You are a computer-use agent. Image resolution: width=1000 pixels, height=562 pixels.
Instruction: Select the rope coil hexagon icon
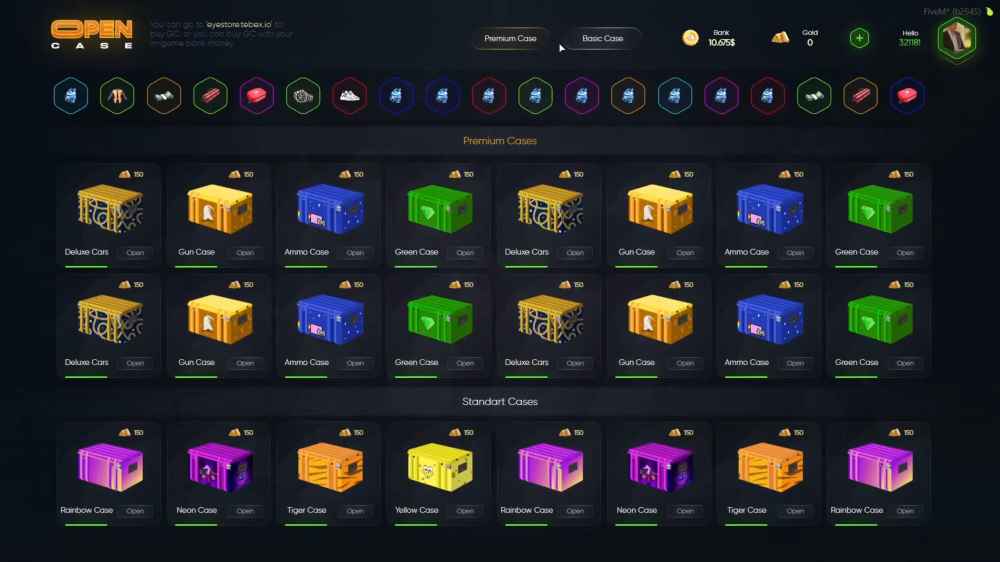303,96
